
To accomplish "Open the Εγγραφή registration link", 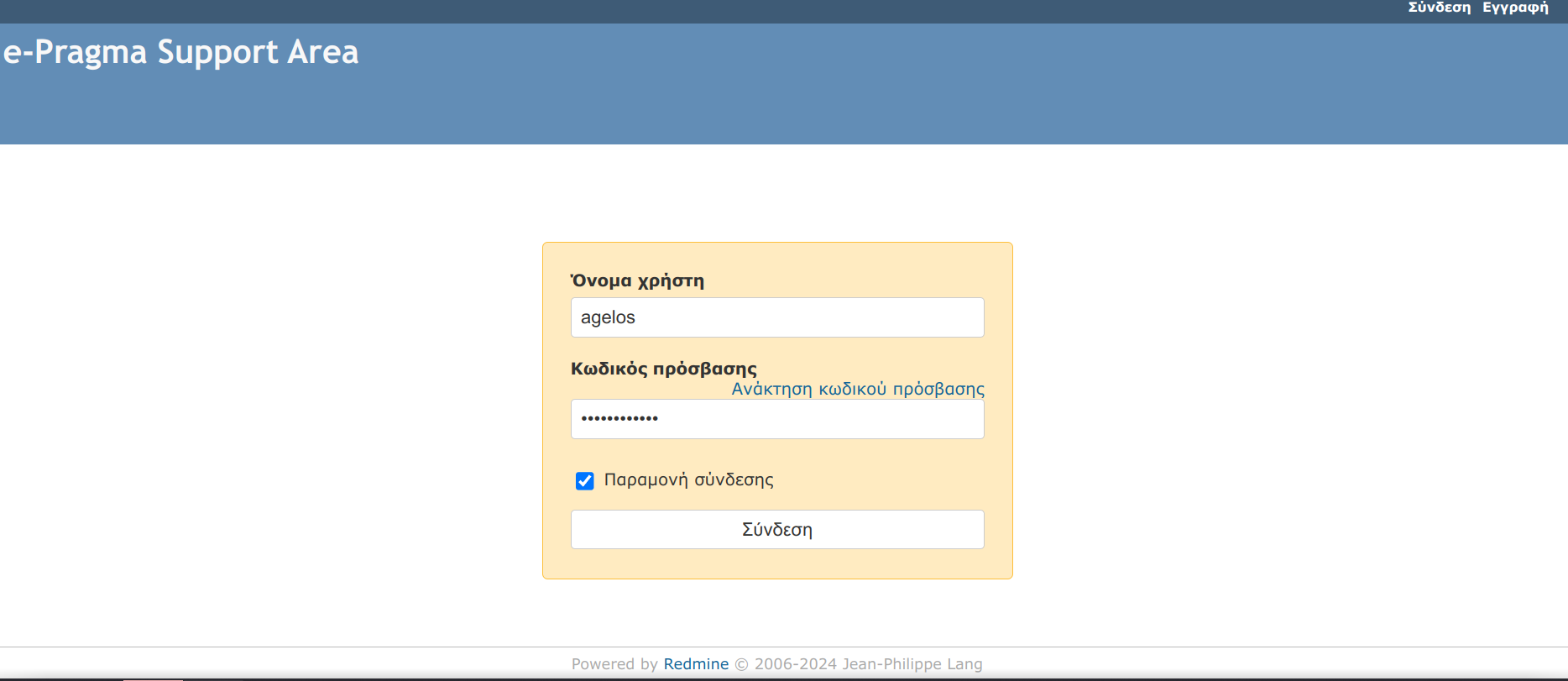I will [1515, 8].
